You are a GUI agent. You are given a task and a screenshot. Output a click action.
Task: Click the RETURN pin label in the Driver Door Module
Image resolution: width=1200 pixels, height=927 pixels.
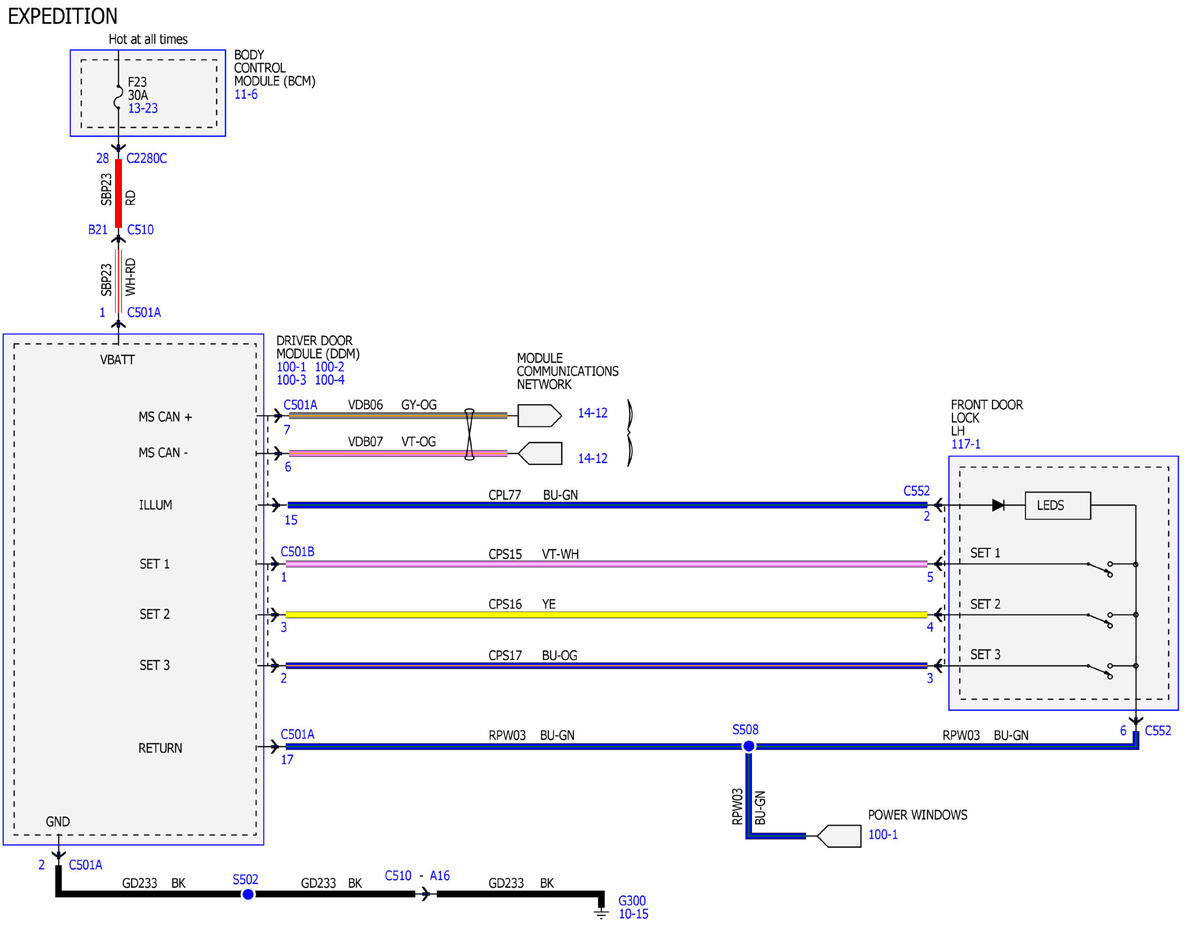point(160,747)
